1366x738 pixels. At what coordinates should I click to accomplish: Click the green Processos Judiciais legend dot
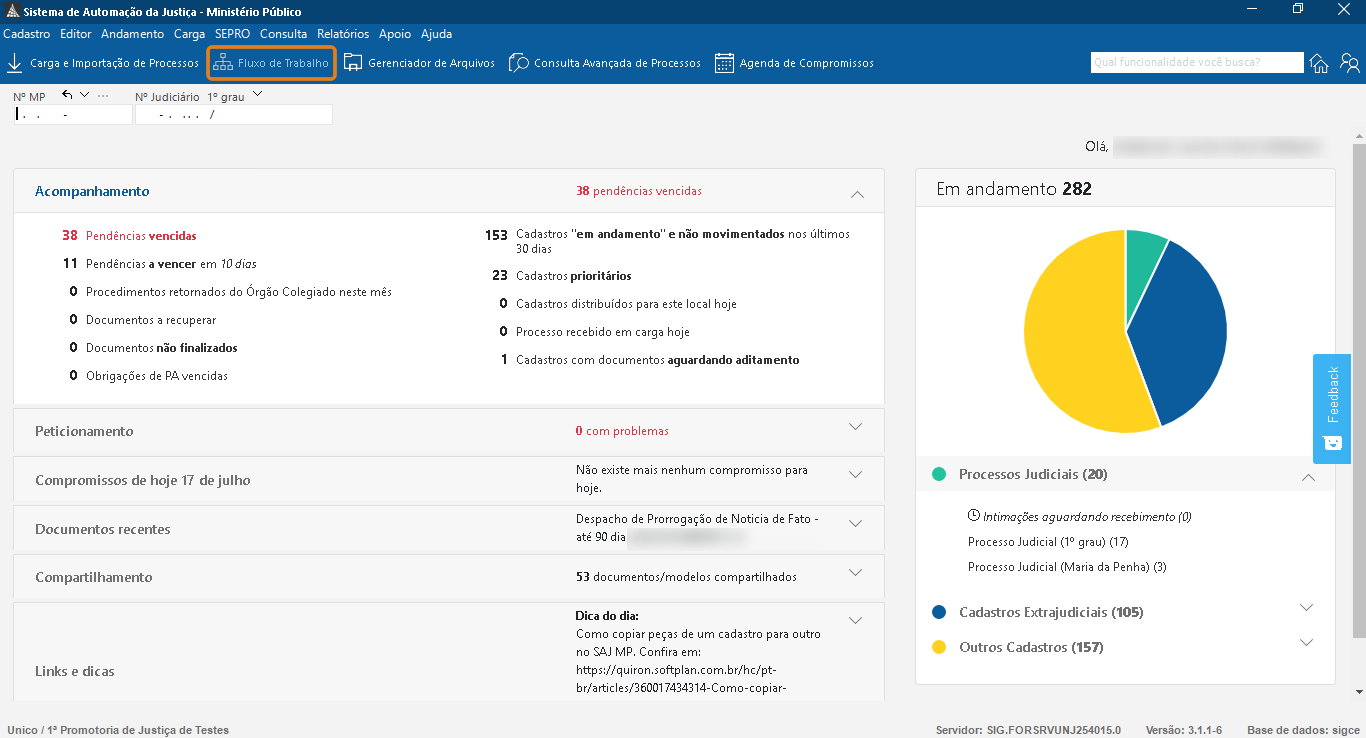coord(939,474)
